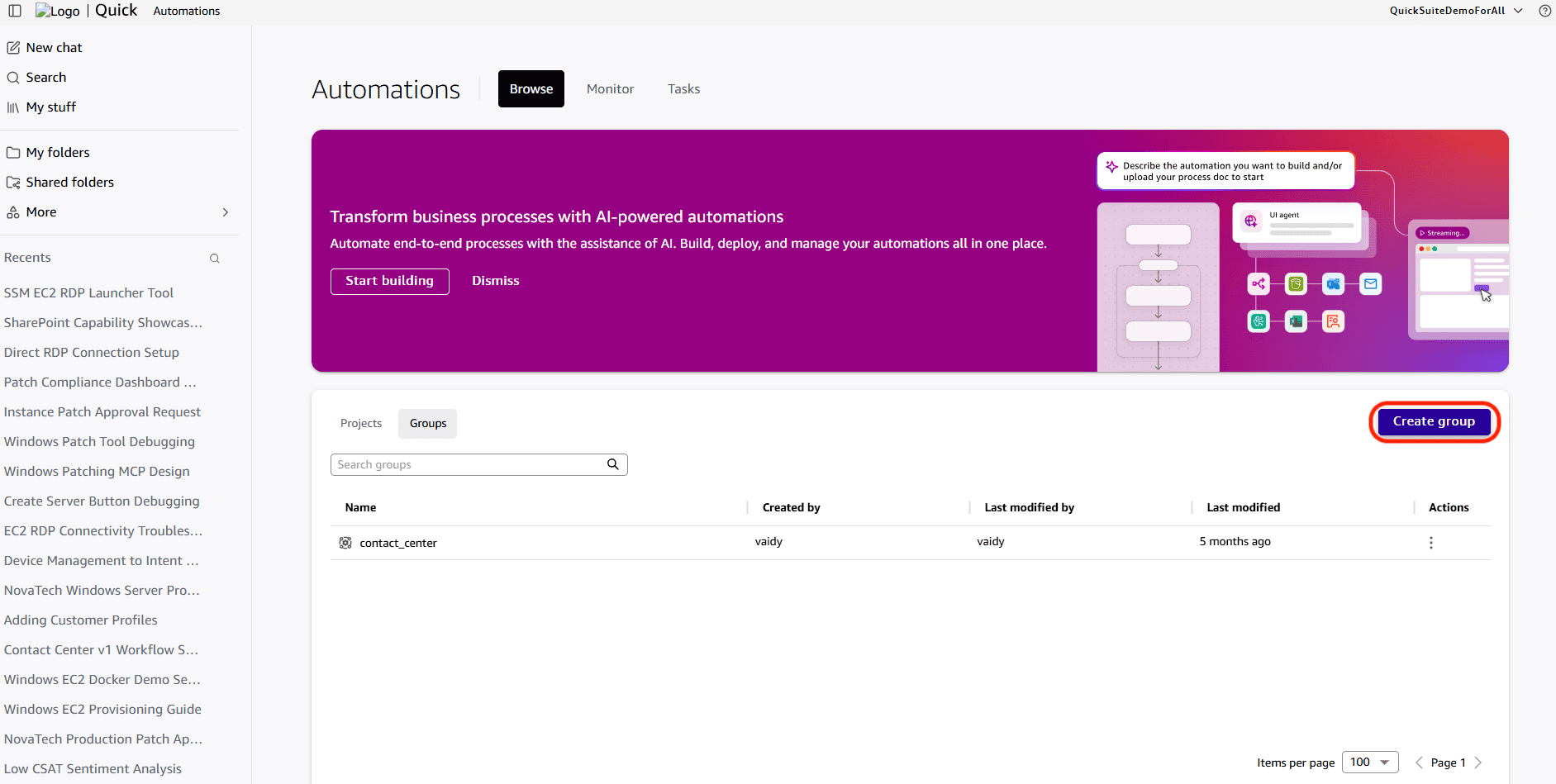
Task: Click the Search magnifier icon in sidebar
Action: [13, 78]
